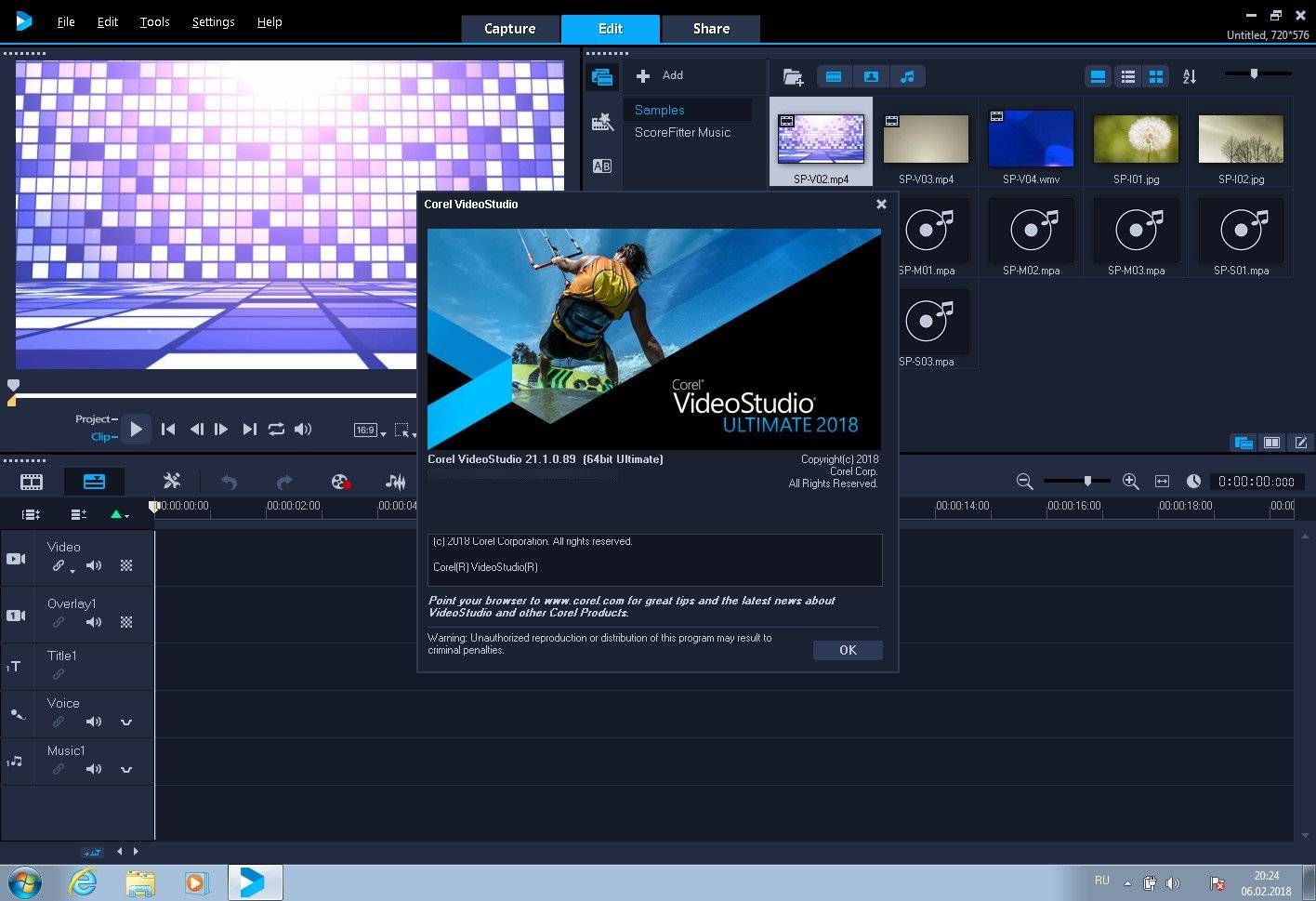This screenshot has height=901, width=1316.
Task: Switch to Storyboard View
Action: pos(32,482)
